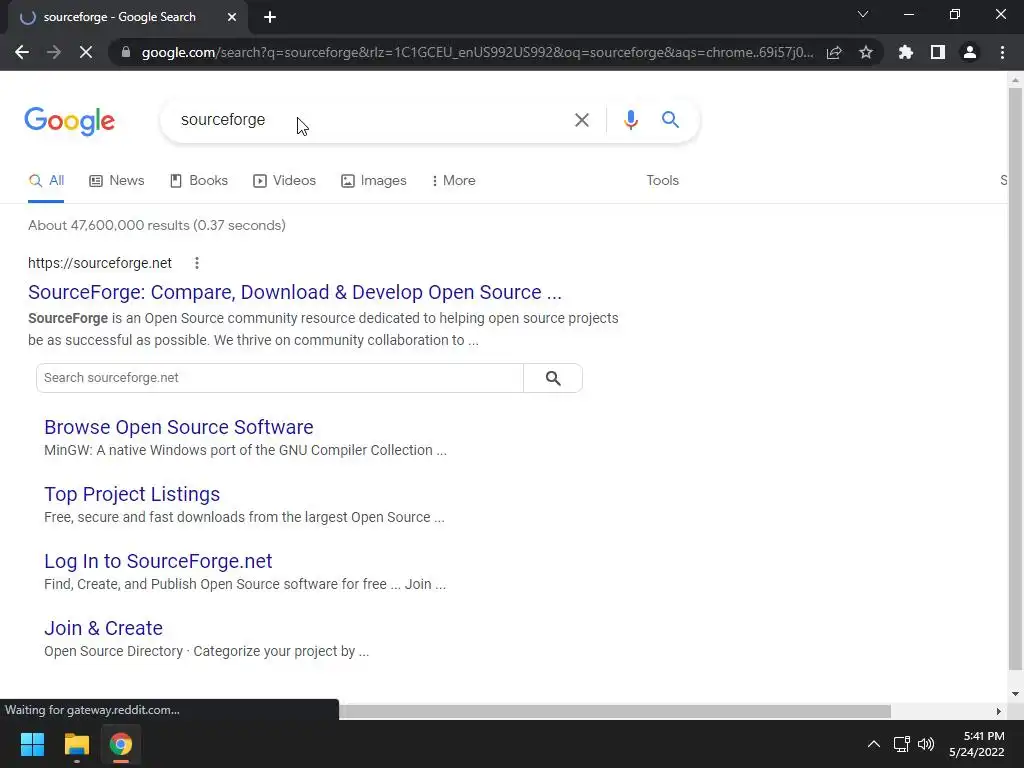Open the volume speaker icon
The width and height of the screenshot is (1024, 768).
tap(925, 744)
